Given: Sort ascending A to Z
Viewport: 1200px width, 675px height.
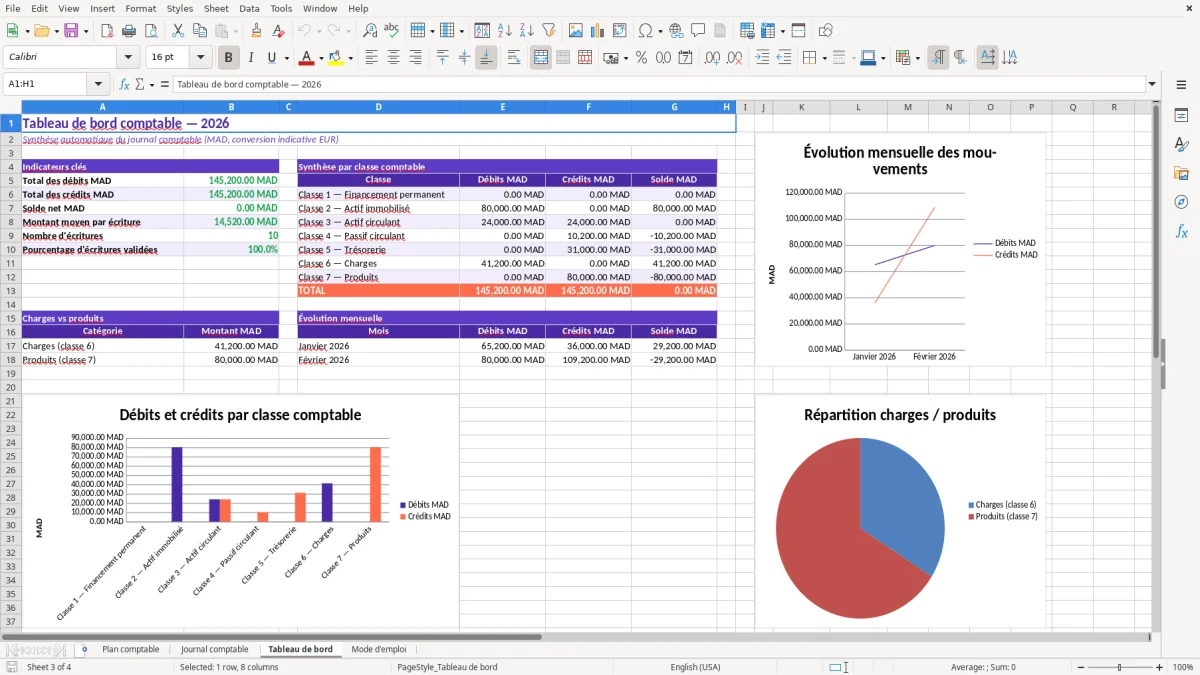Looking at the screenshot, I should pyautogui.click(x=505, y=31).
